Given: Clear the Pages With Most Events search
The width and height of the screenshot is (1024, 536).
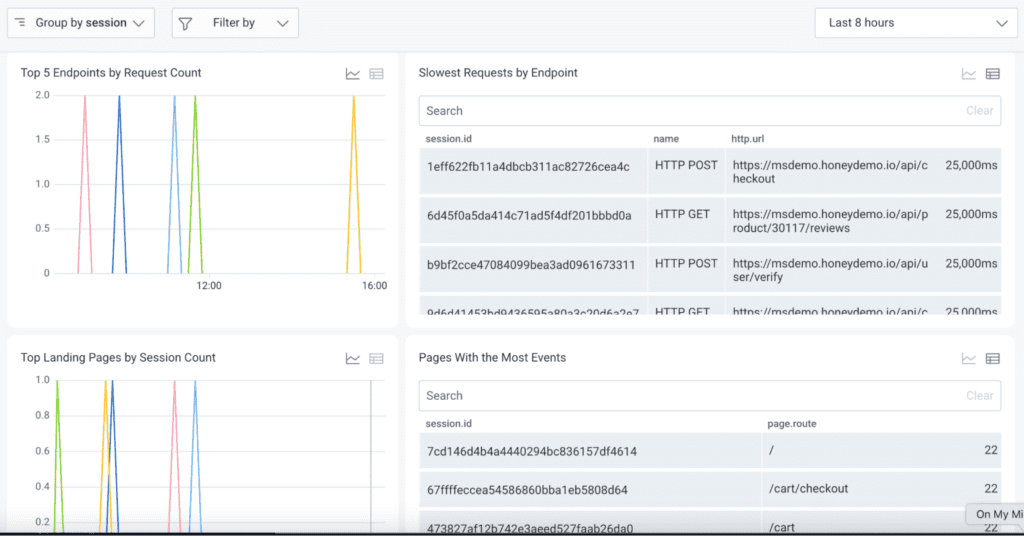Looking at the screenshot, I should click(x=979, y=396).
